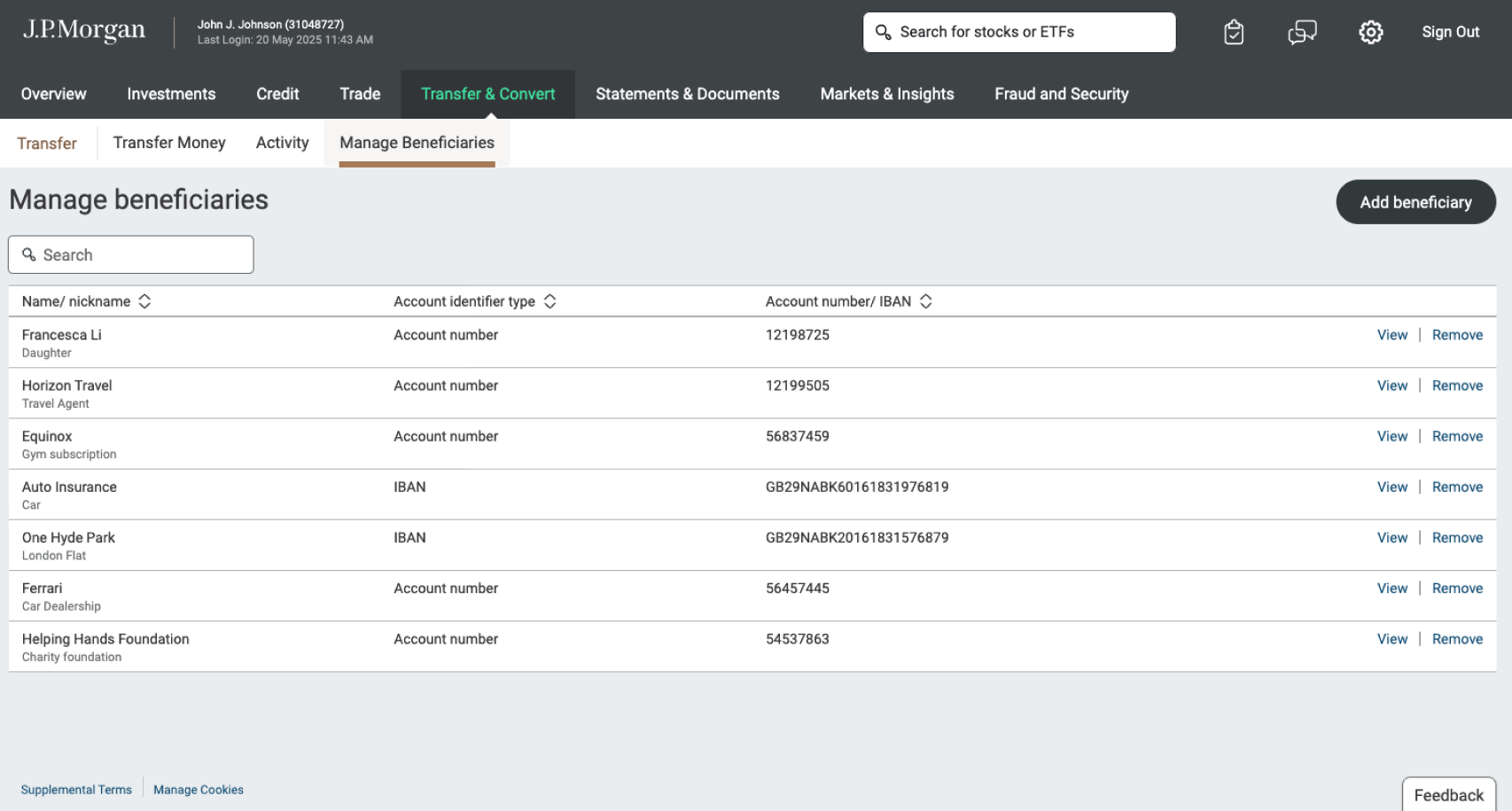Click the Transfer section label
Viewport: 1512px width, 811px height.
[x=47, y=144]
